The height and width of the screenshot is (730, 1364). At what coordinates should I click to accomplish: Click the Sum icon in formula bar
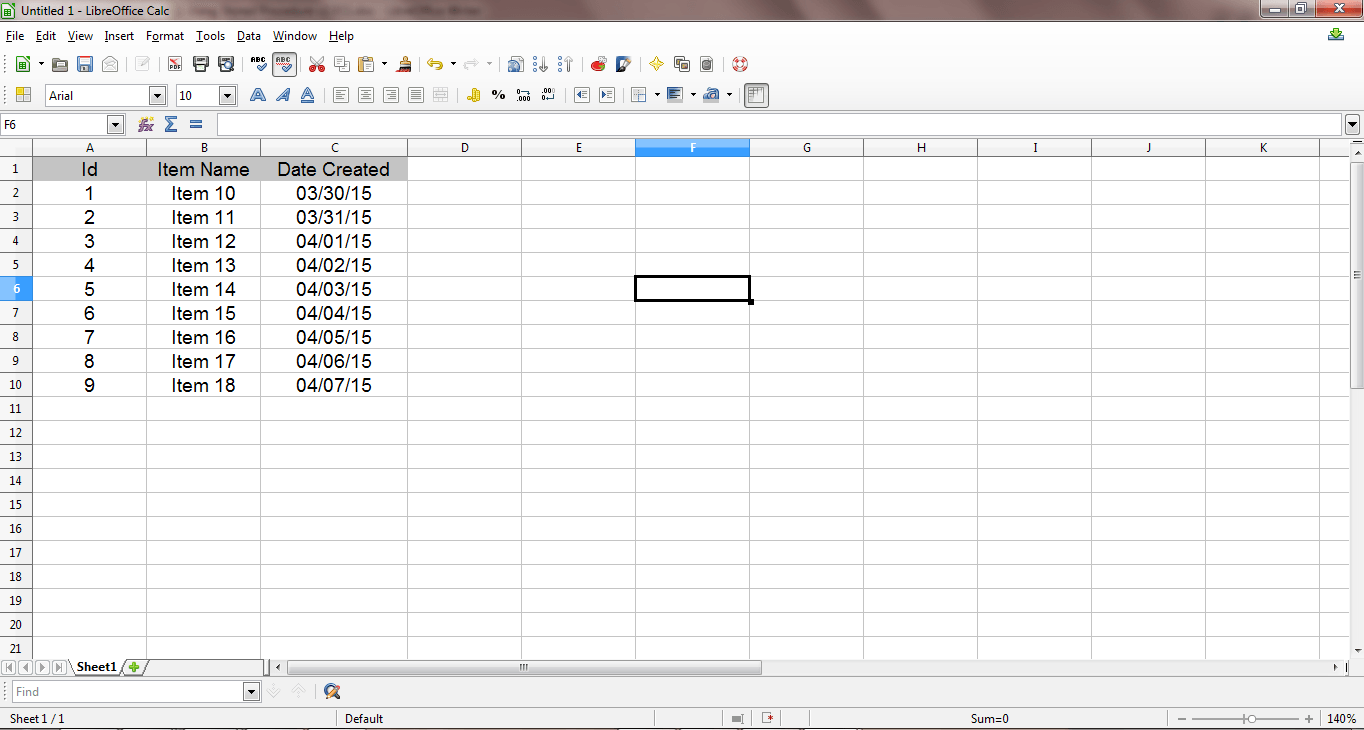pos(171,124)
